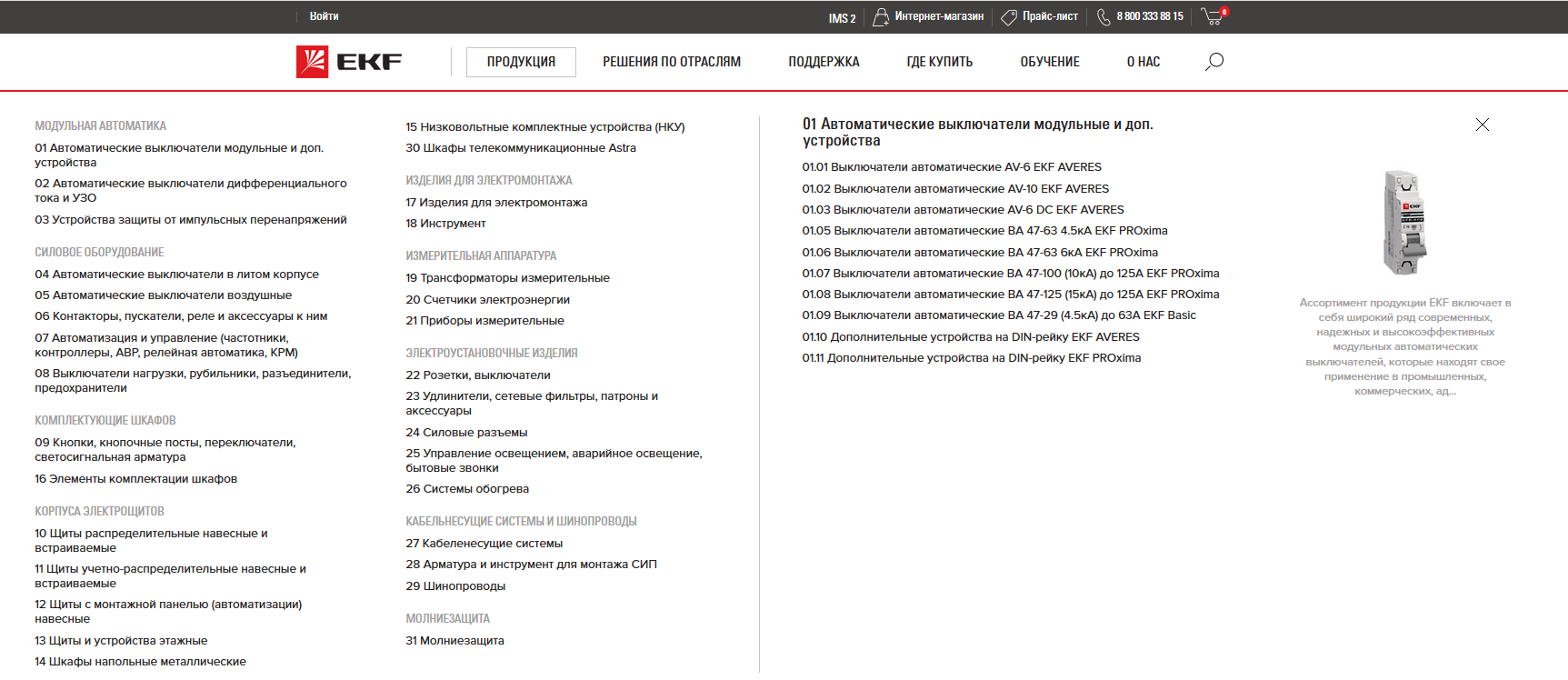Viewport: 1568px width, 680px height.
Task: Open 14 Шкафы напольные металлические
Action: (x=141, y=662)
